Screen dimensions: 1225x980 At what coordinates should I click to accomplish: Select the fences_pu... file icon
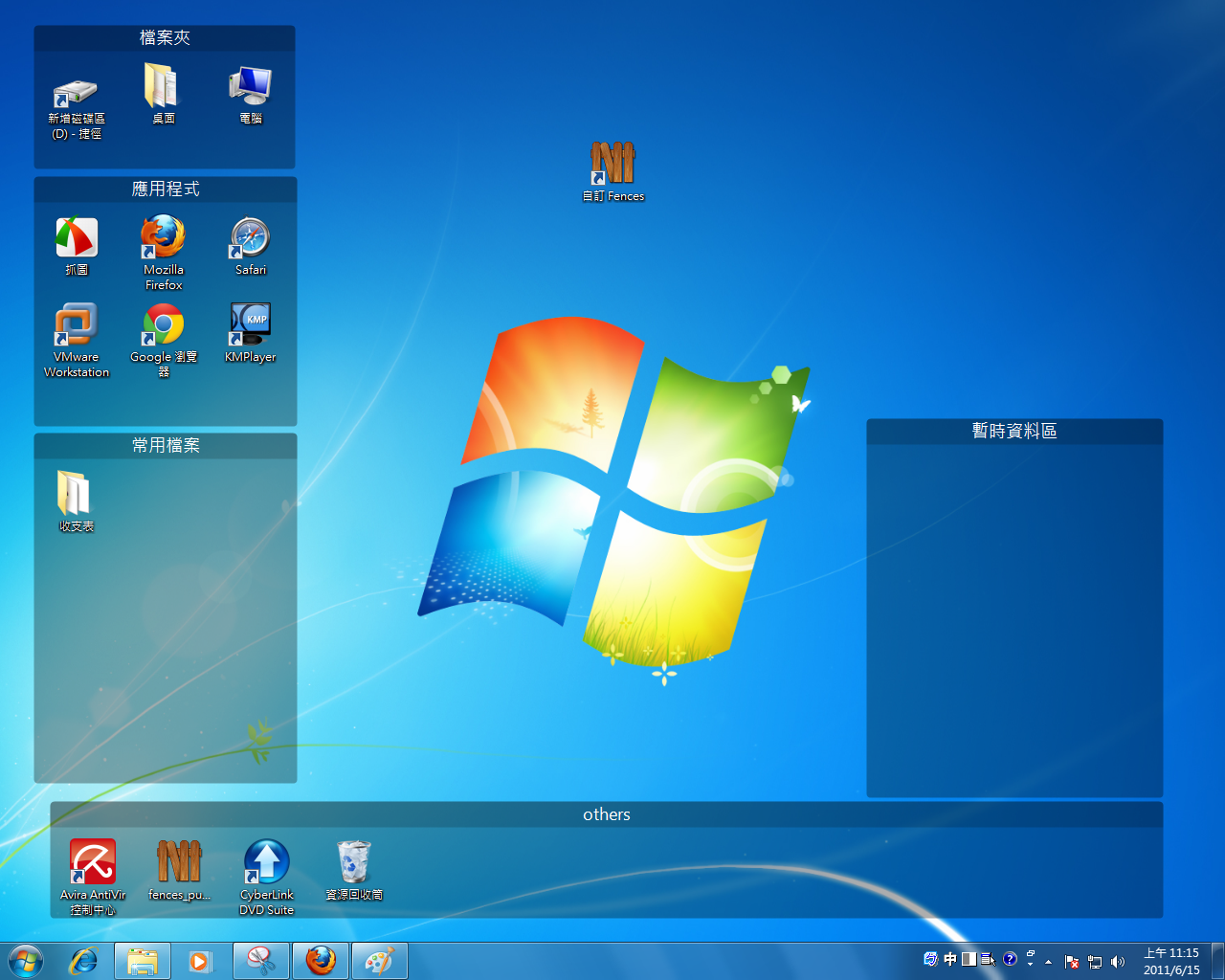point(180,870)
